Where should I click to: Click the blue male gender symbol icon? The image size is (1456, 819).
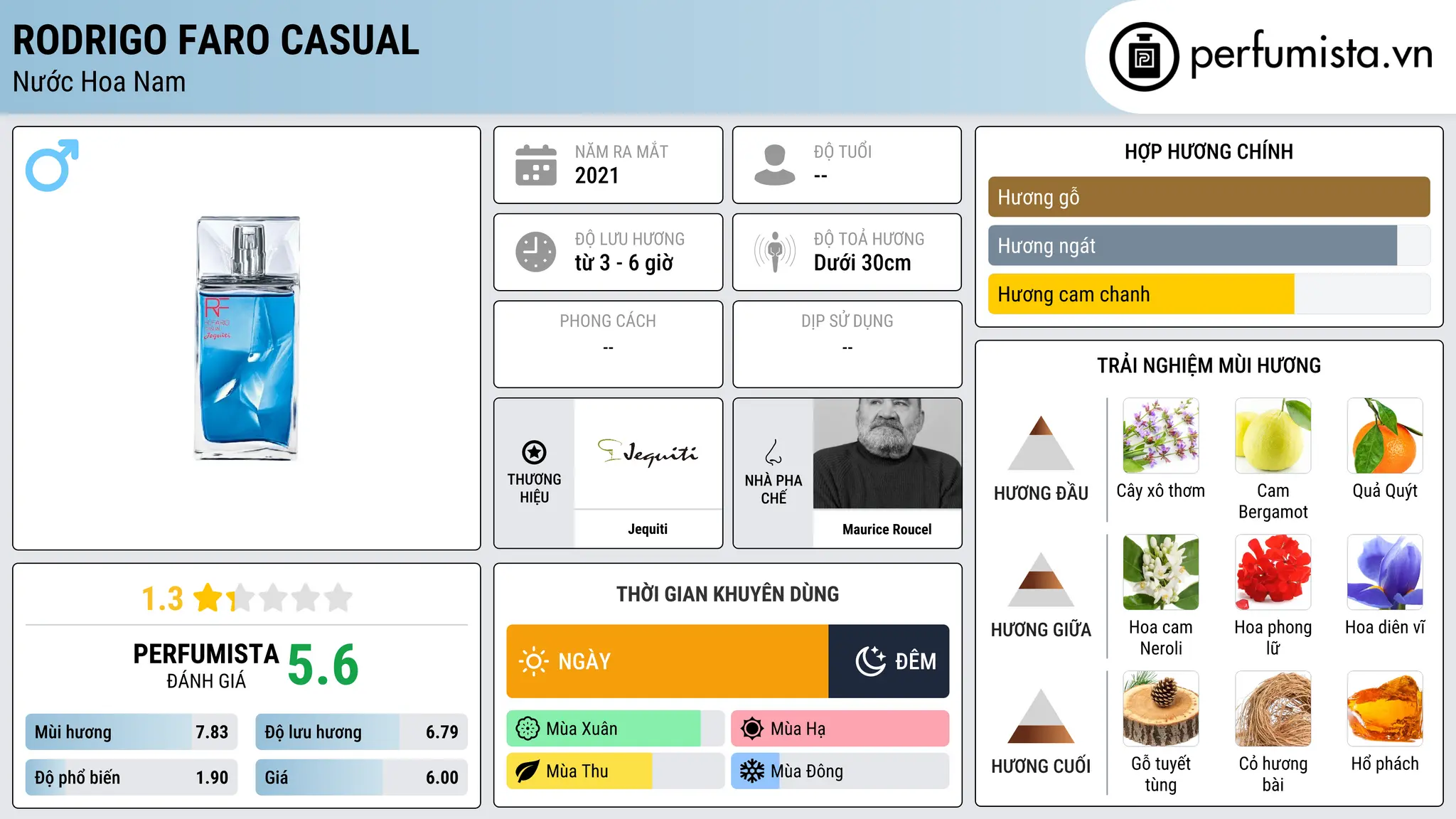tap(52, 165)
